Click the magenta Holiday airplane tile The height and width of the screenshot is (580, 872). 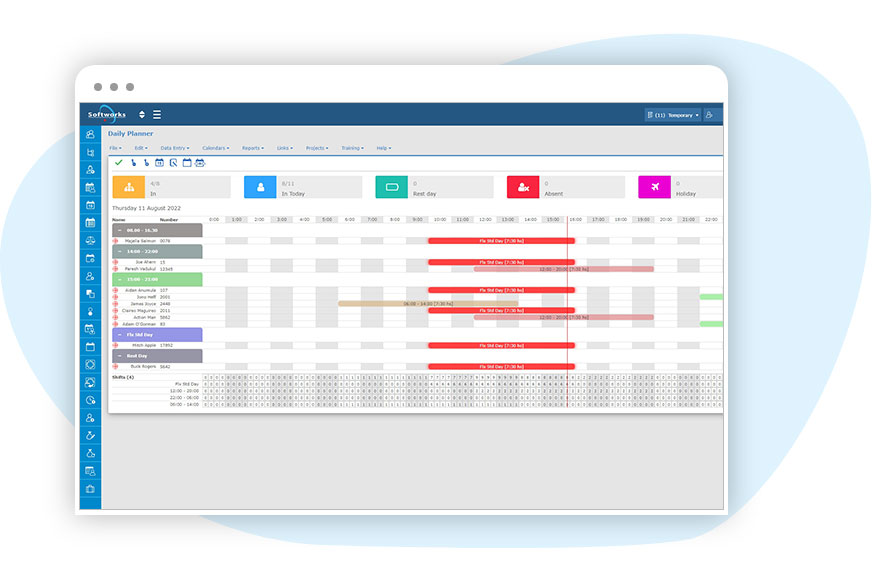click(x=654, y=187)
